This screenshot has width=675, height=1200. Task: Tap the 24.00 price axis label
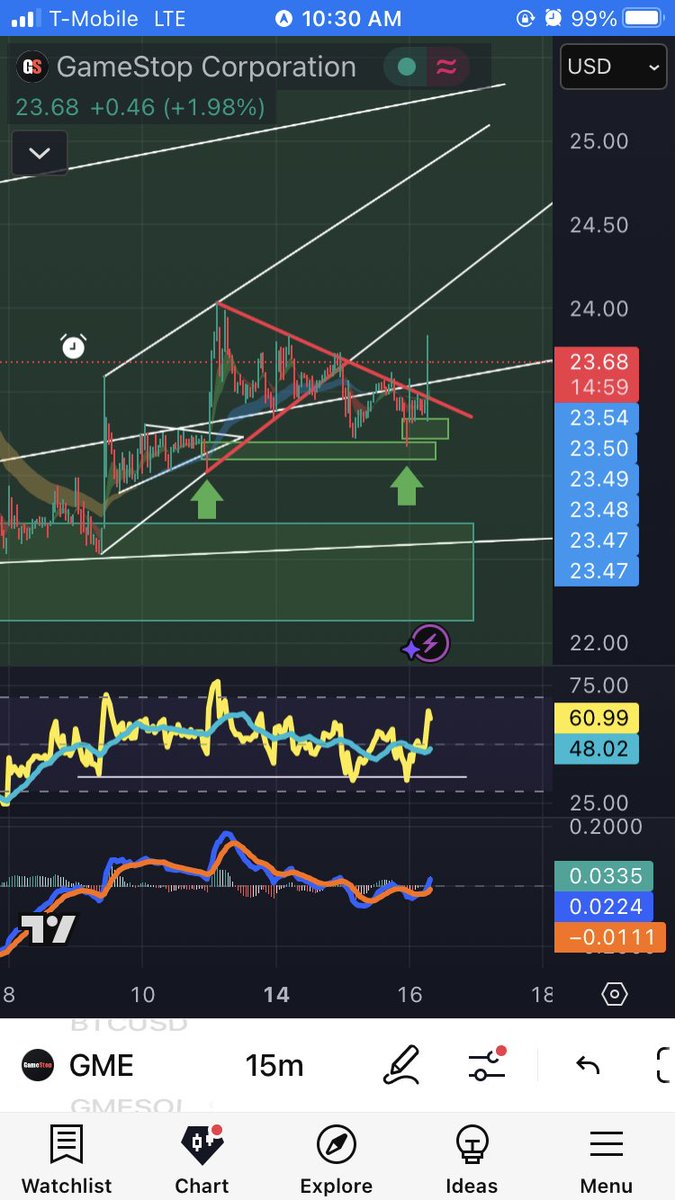click(599, 309)
